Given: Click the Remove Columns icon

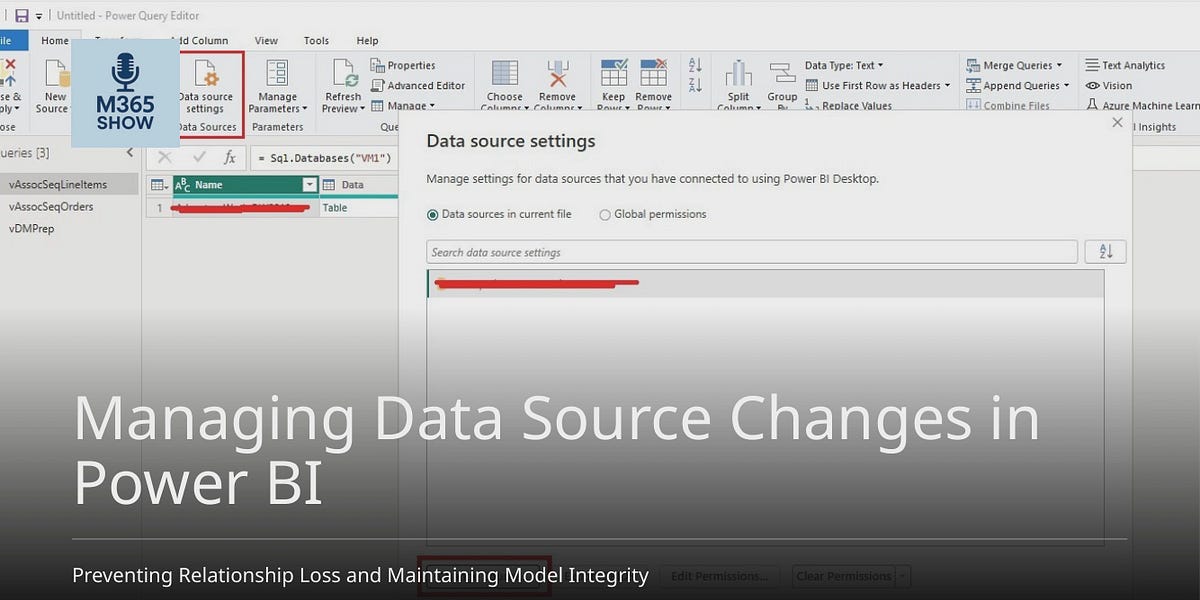Looking at the screenshot, I should click(557, 74).
